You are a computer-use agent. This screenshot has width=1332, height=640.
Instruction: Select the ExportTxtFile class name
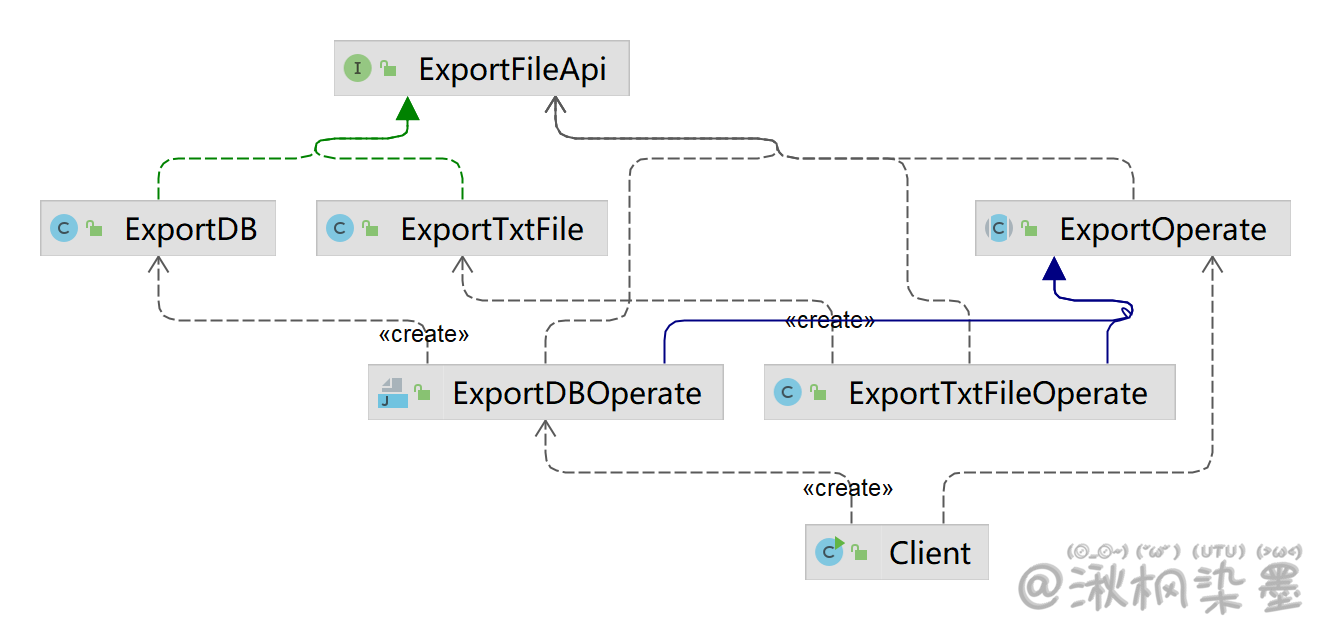click(492, 229)
